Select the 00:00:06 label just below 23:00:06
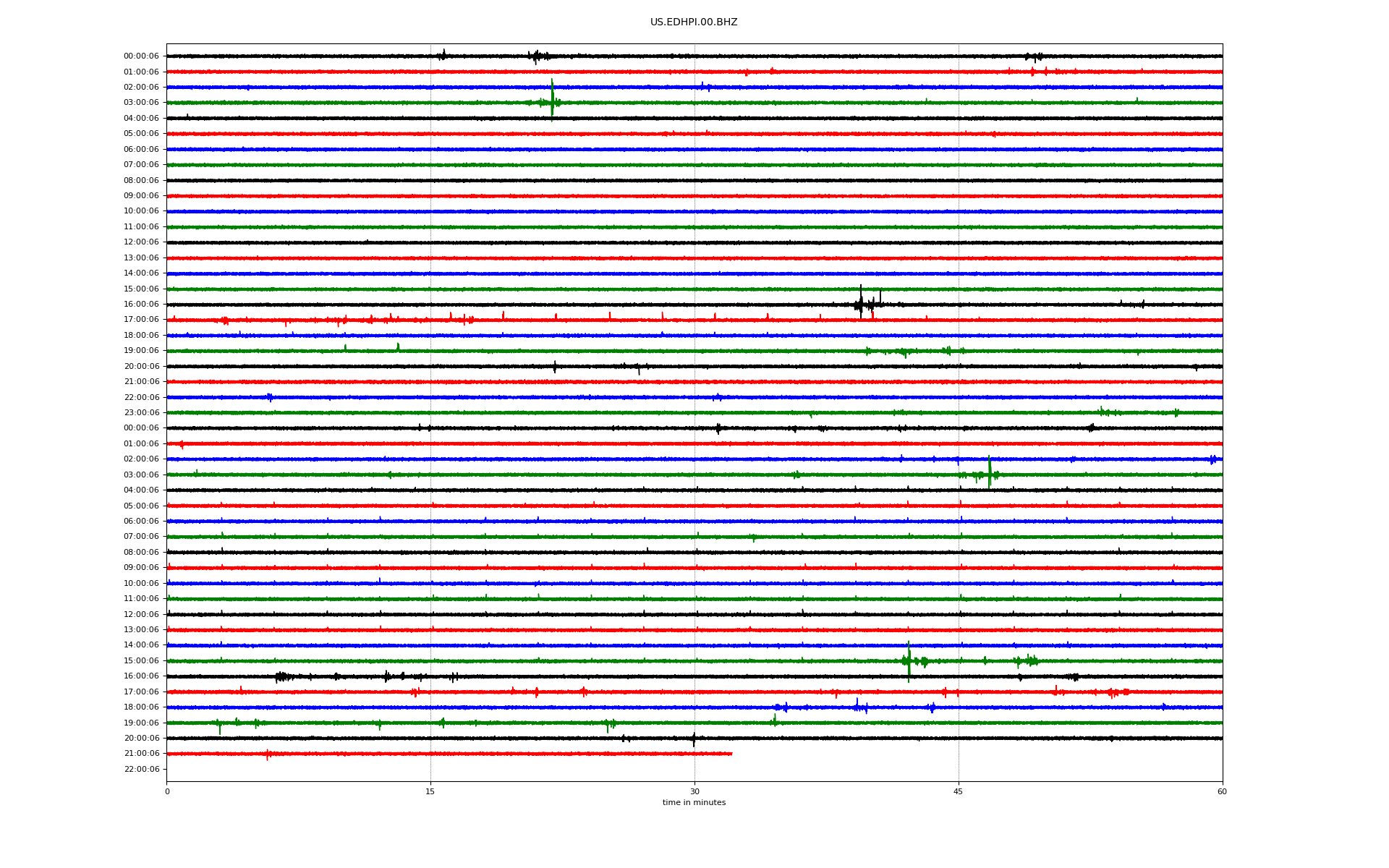The height and width of the screenshot is (868, 1389). [141, 428]
